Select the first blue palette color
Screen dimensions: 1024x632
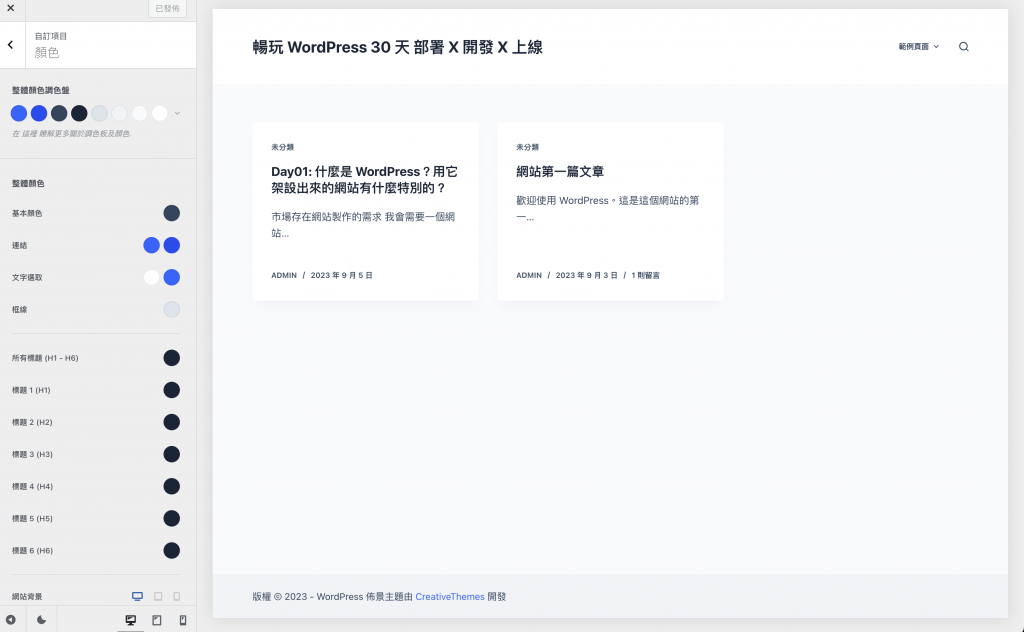coord(19,113)
